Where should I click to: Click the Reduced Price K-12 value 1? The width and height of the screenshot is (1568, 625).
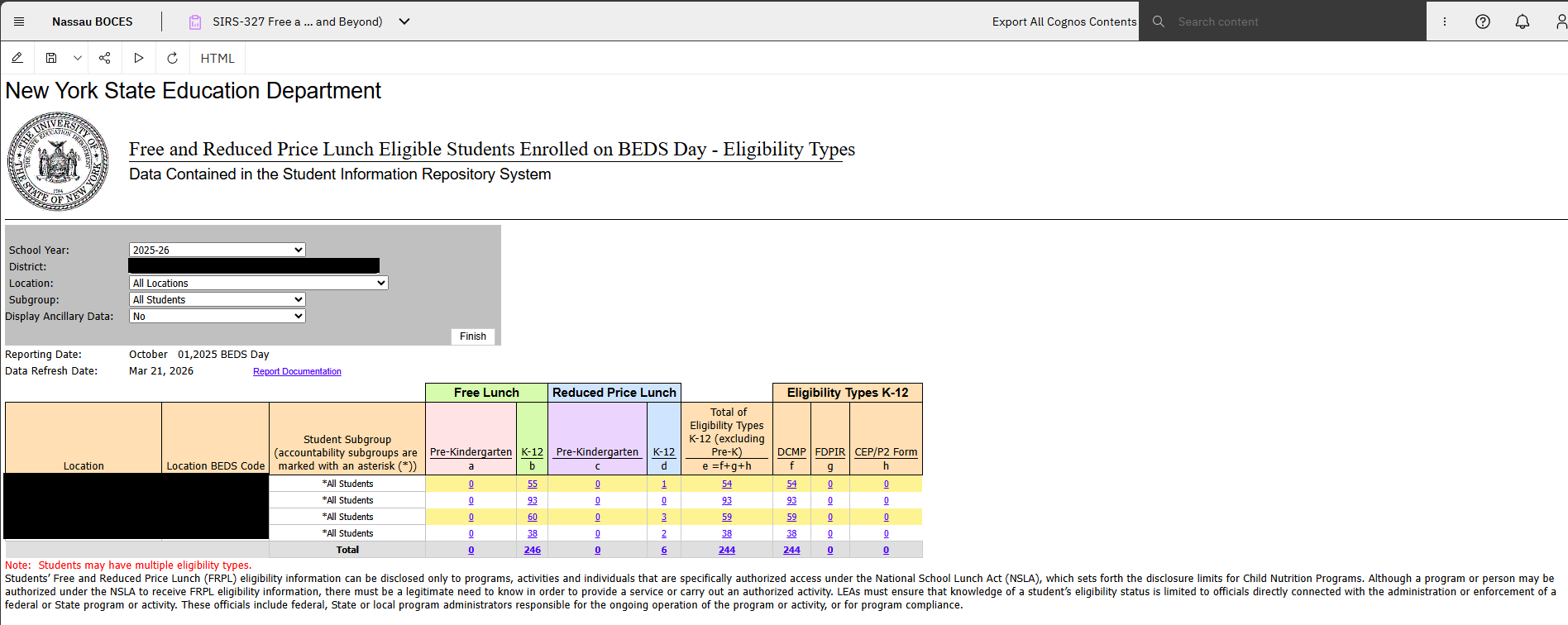point(664,484)
